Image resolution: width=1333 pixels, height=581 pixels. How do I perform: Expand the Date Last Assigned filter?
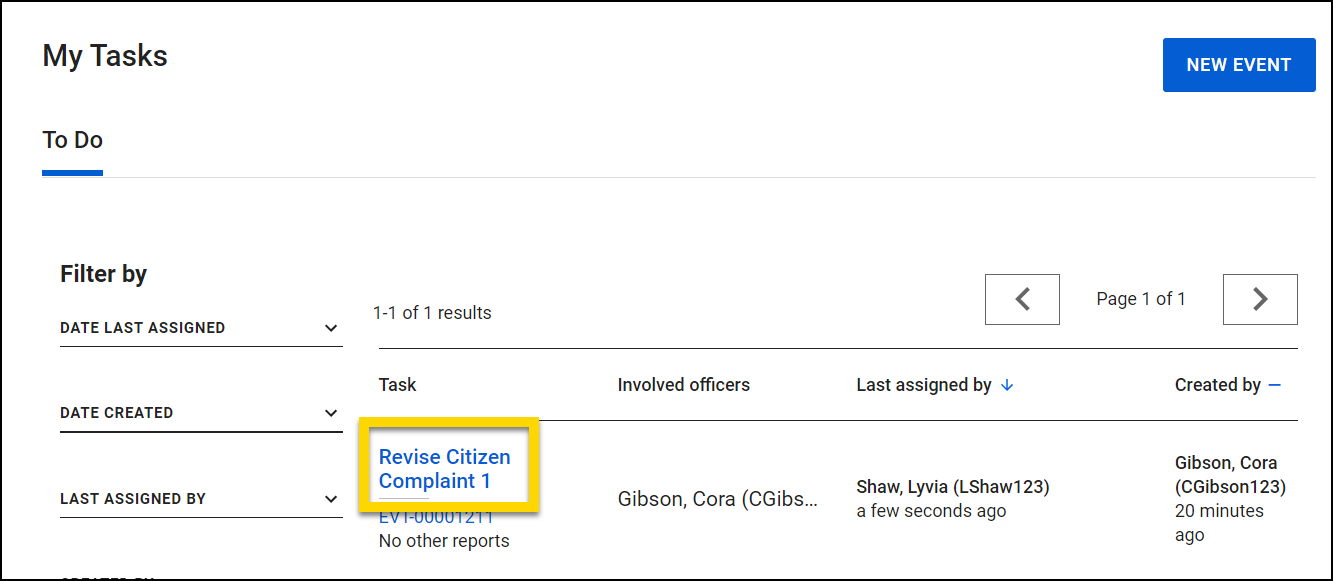(200, 327)
